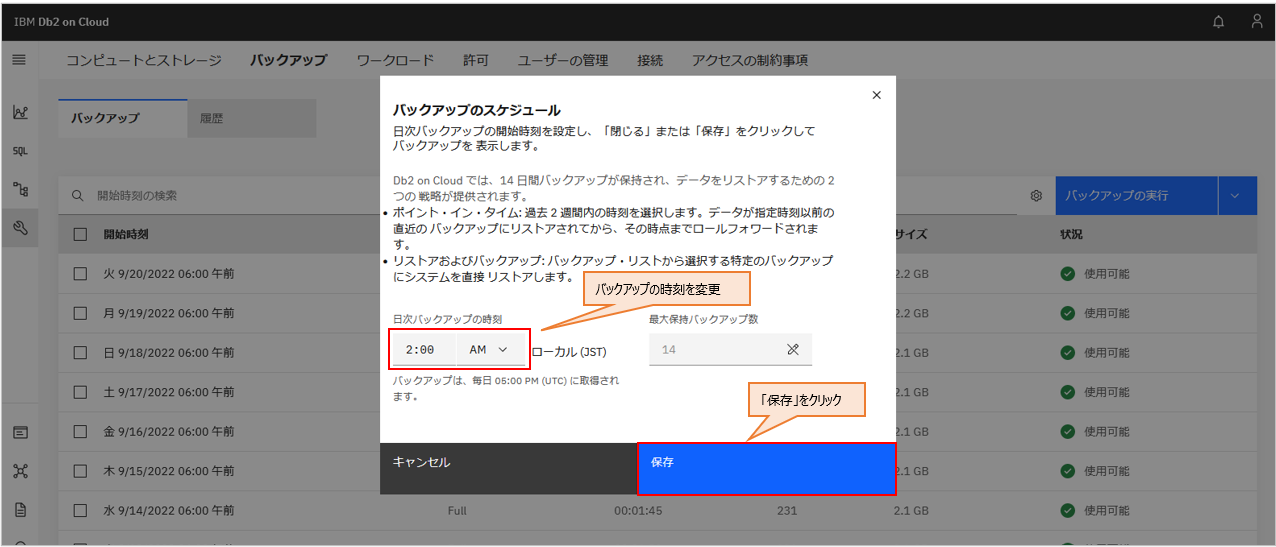Switch to the 履歴 sub-tab

click(x=252, y=118)
